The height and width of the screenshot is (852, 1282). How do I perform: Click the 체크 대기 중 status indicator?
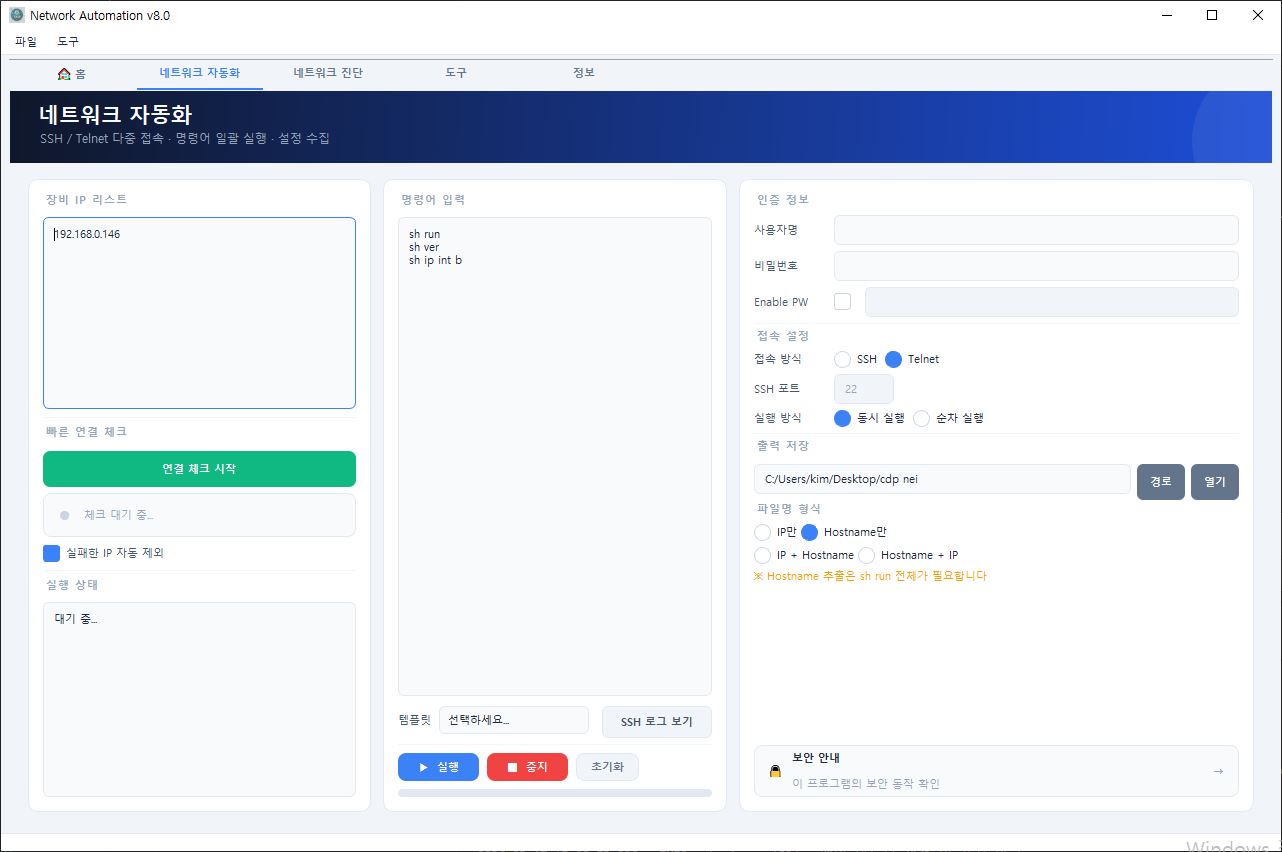point(65,515)
